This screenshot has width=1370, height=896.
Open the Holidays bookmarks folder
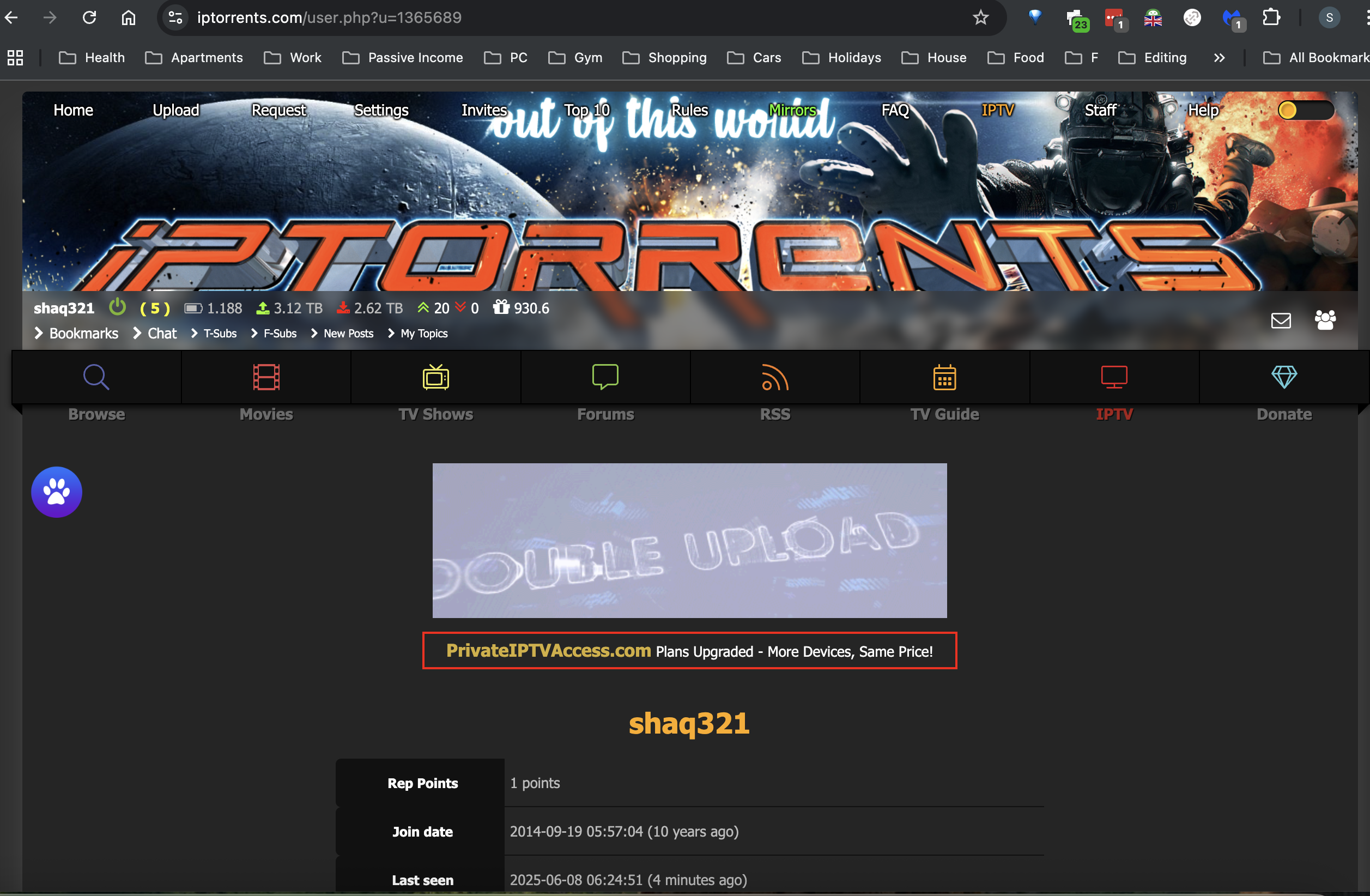pos(841,58)
